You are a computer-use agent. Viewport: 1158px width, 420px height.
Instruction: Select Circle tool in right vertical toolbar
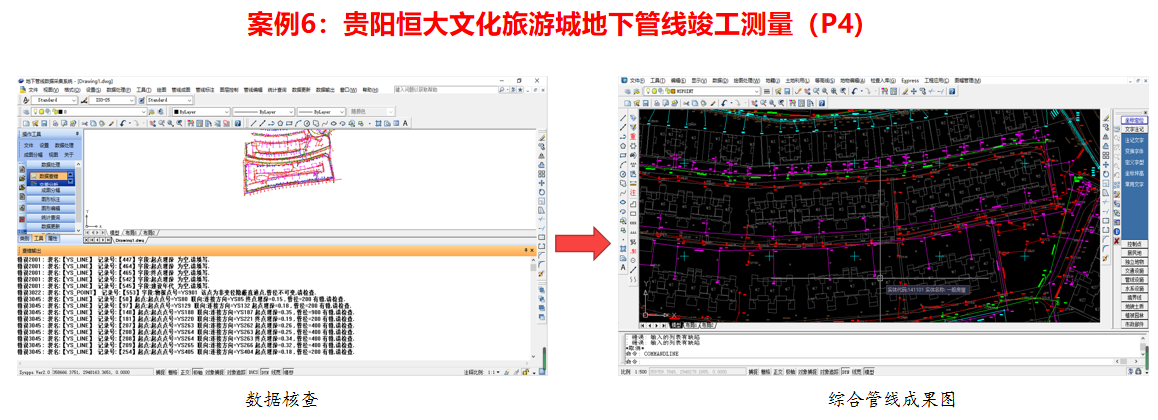[x=623, y=174]
